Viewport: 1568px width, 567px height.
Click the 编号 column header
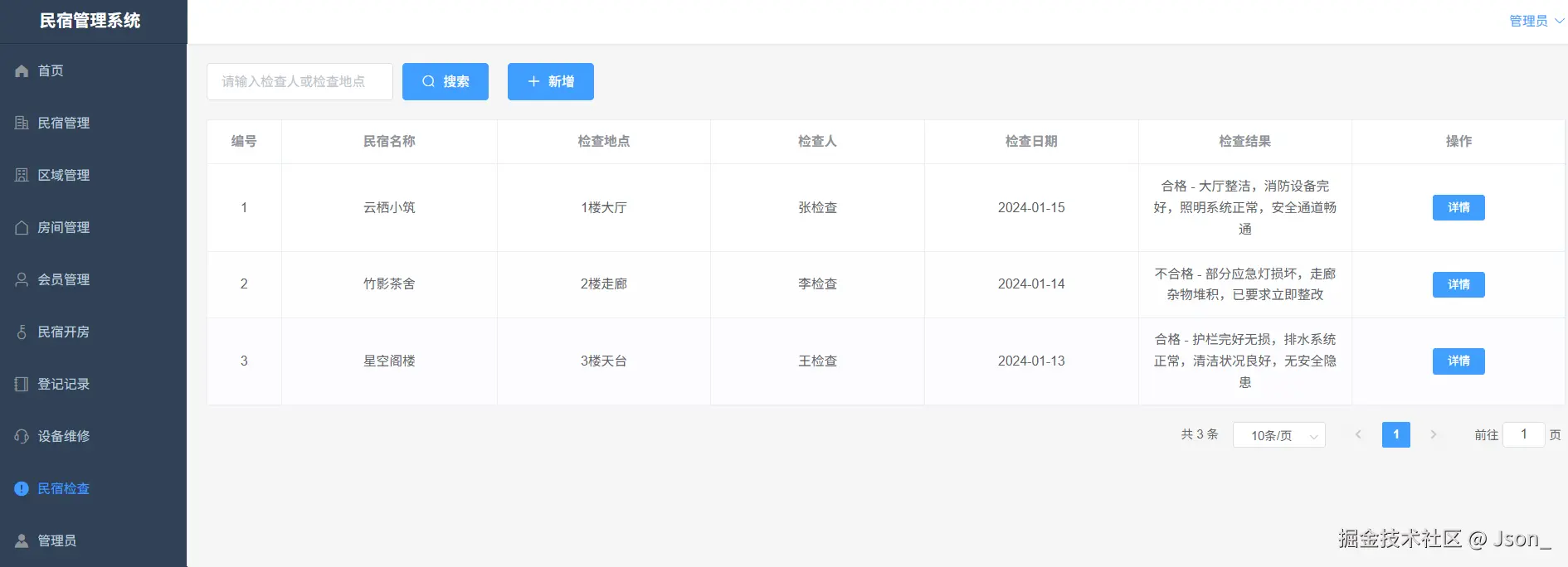[244, 141]
